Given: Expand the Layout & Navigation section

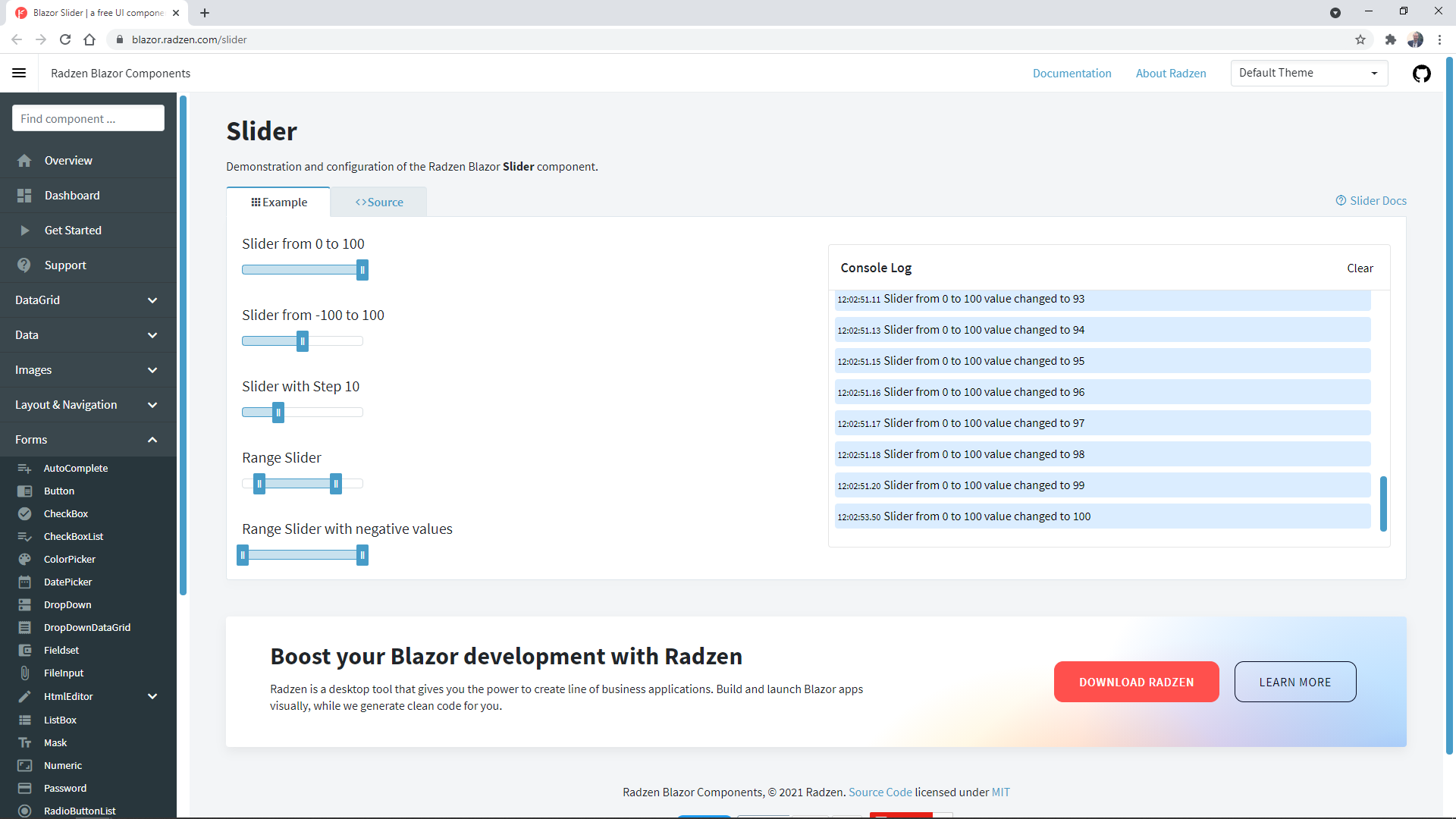Looking at the screenshot, I should [88, 405].
